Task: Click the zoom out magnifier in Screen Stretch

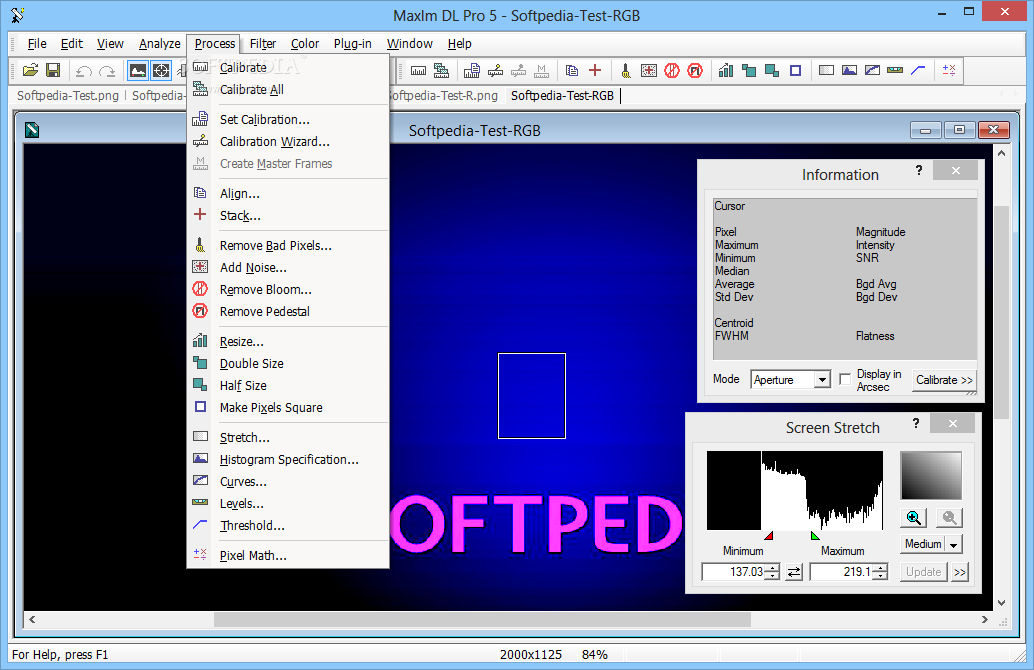Action: point(949,518)
